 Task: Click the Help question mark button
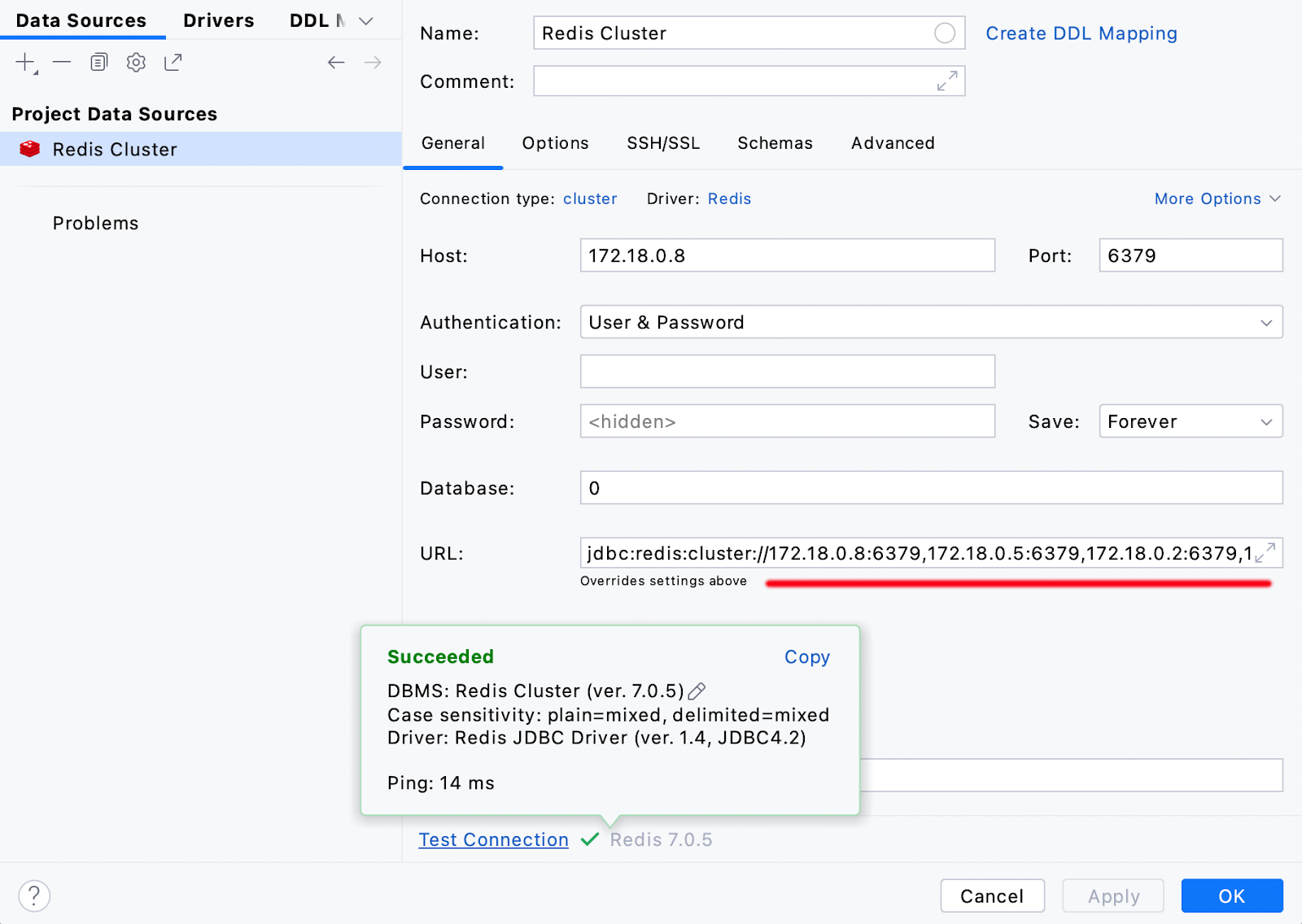pyautogui.click(x=34, y=896)
